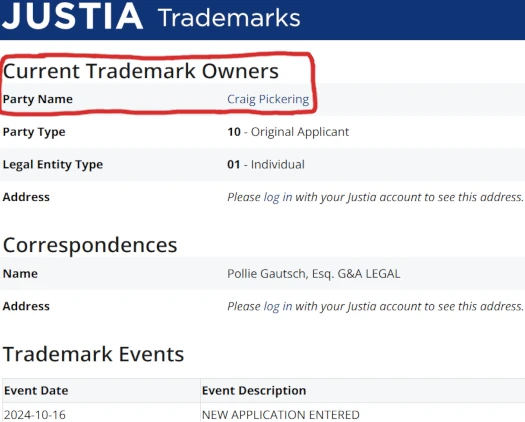Click the '10 - Original Applicant' party type value
This screenshot has width=525, height=422.
click(288, 132)
